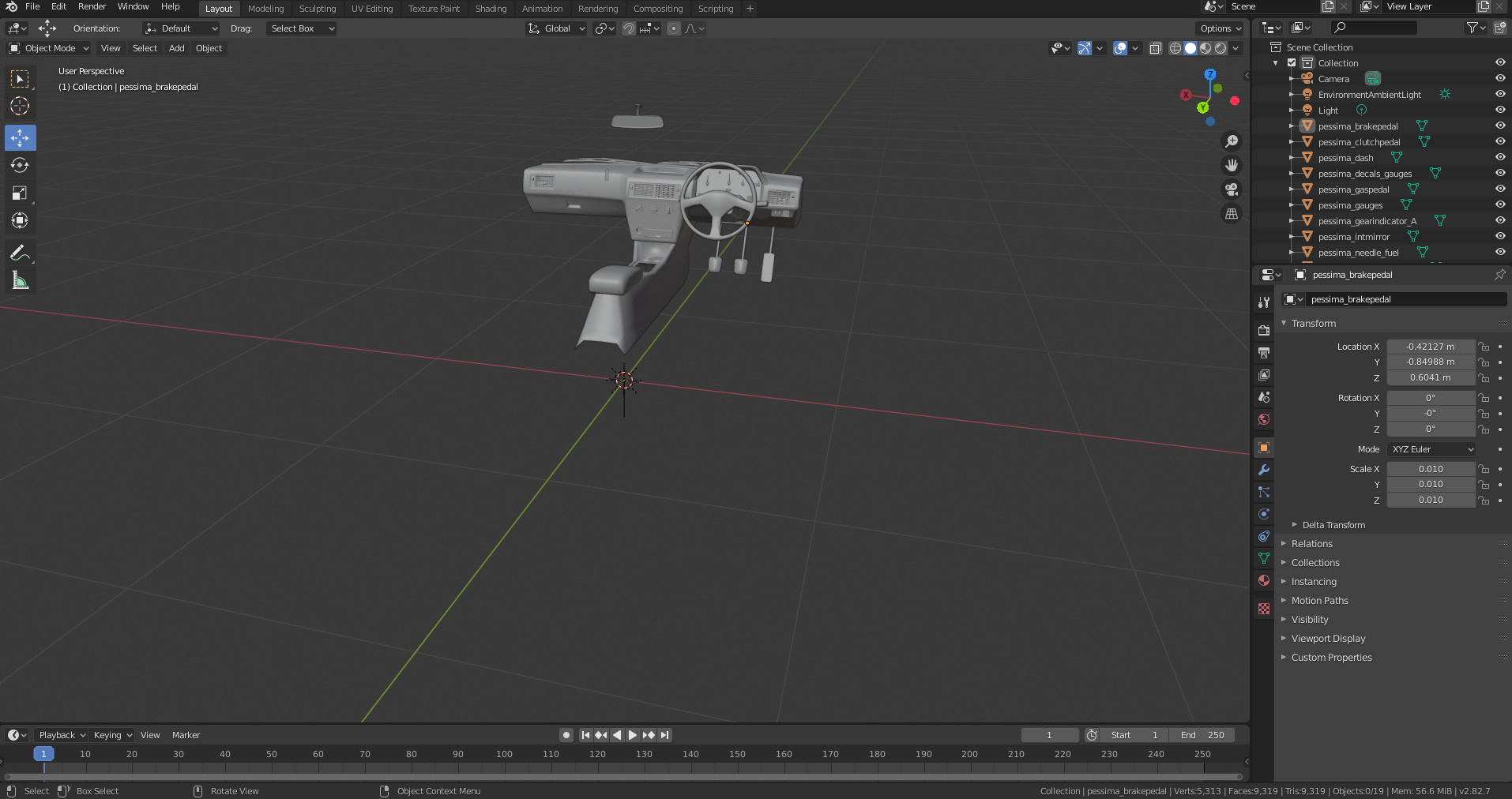This screenshot has width=1512, height=799.
Task: Click the zoom view magnifier icon
Action: [x=1231, y=141]
